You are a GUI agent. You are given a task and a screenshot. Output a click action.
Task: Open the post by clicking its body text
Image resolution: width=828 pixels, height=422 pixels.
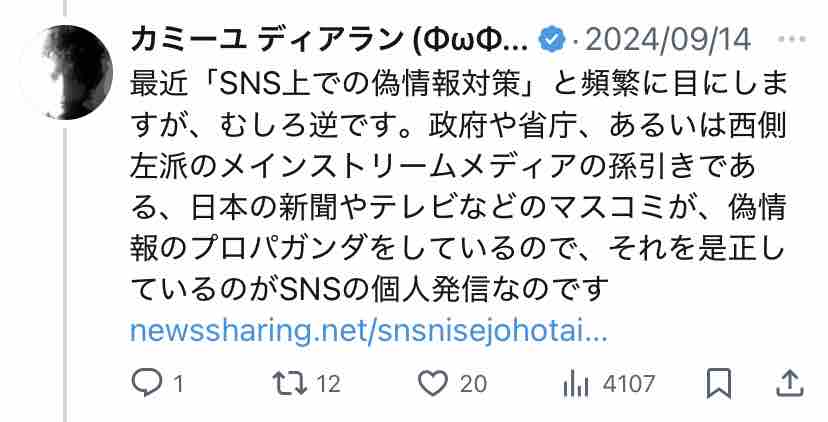pos(458,187)
